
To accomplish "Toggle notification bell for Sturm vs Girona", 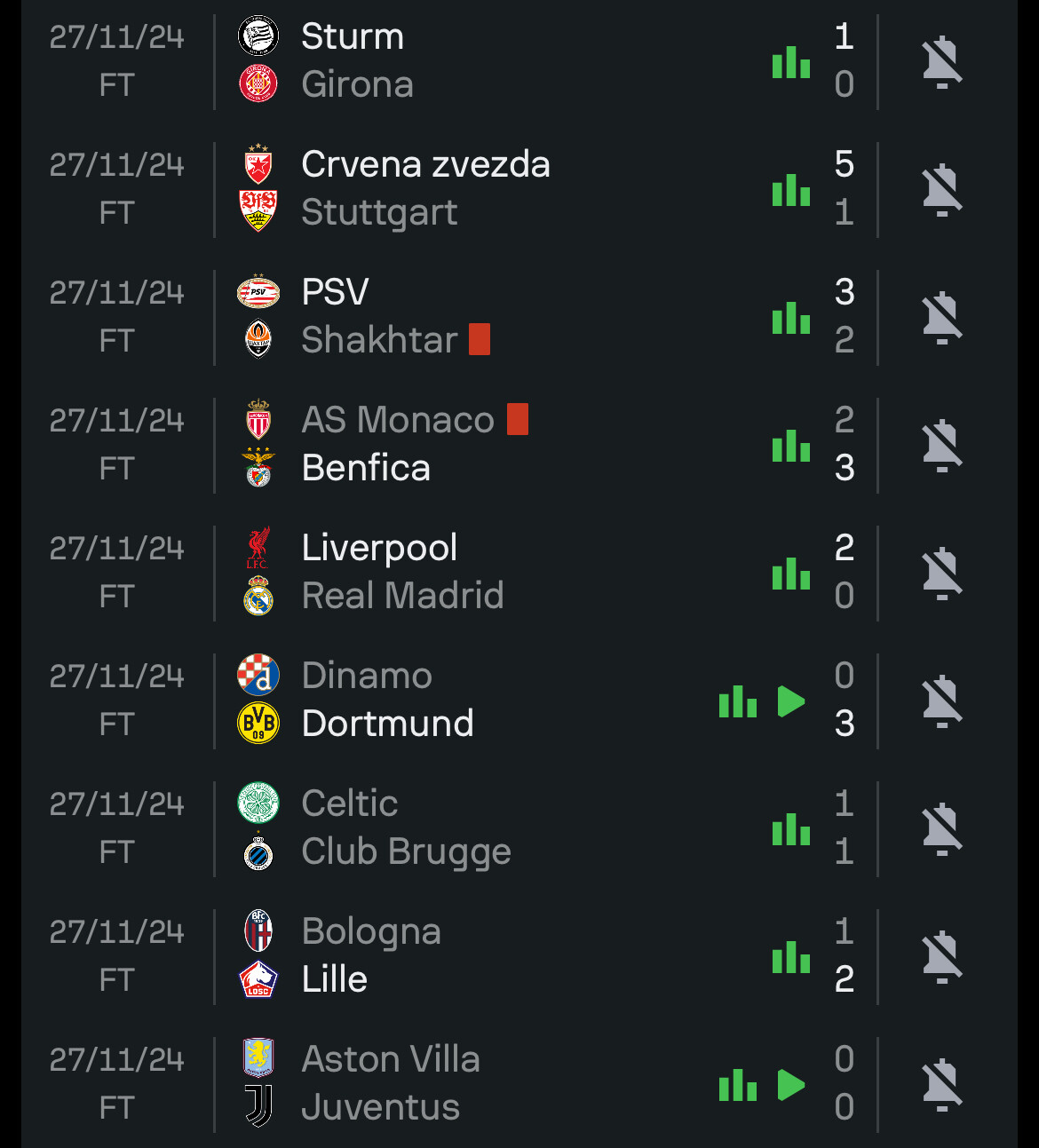I will (941, 62).
